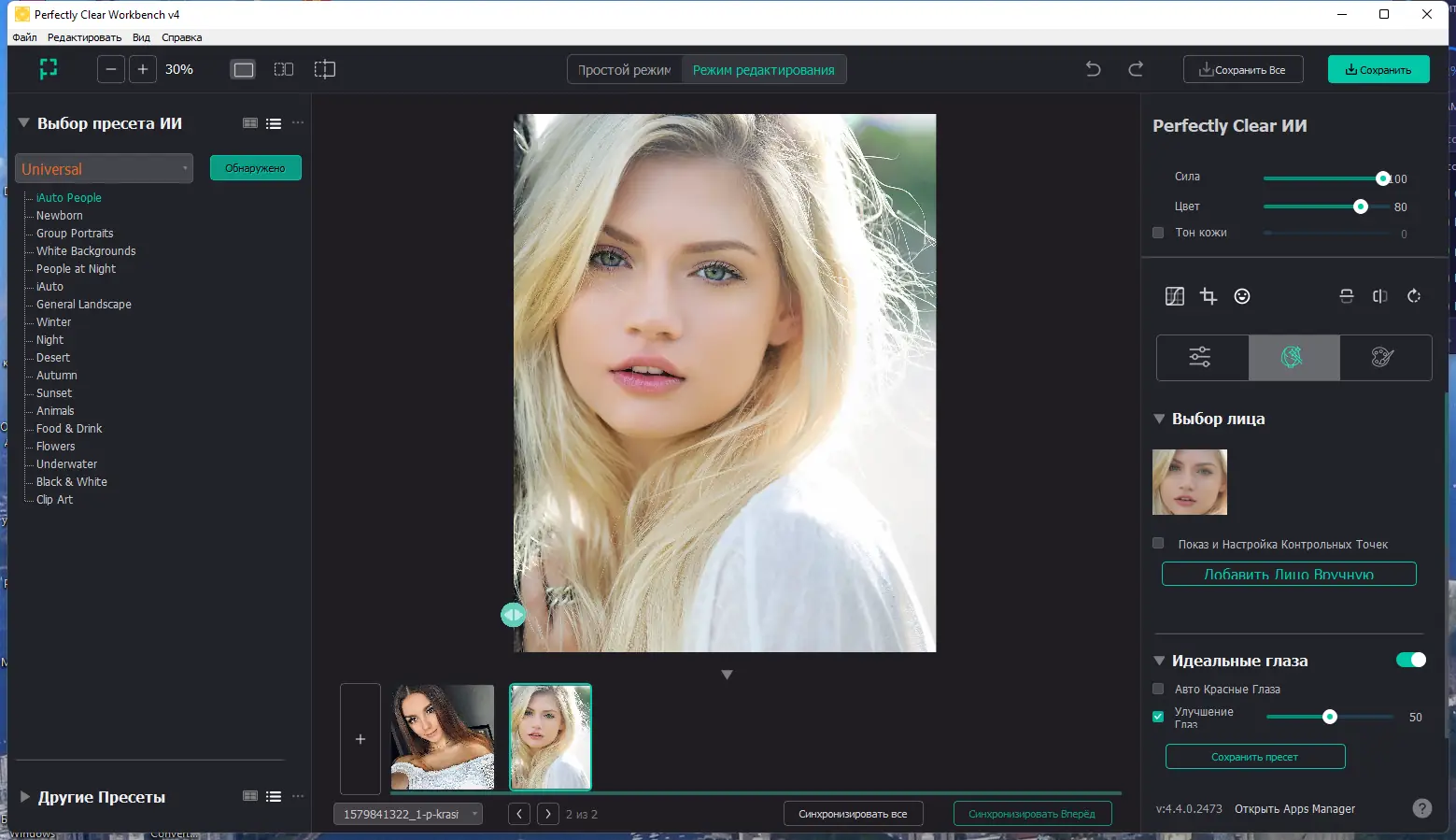The image size is (1456, 840).
Task: Redo the last edit
Action: (x=1136, y=69)
